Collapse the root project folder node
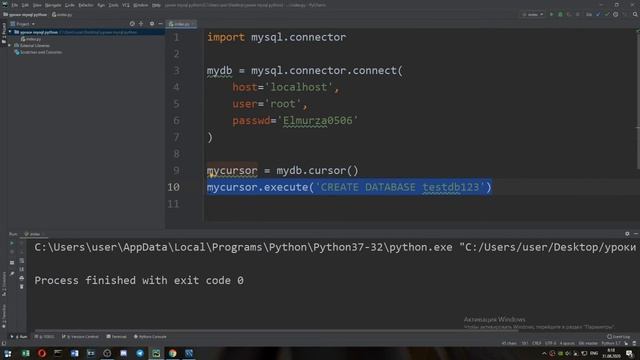Image resolution: width=640 pixels, height=360 pixels. pos(10,32)
